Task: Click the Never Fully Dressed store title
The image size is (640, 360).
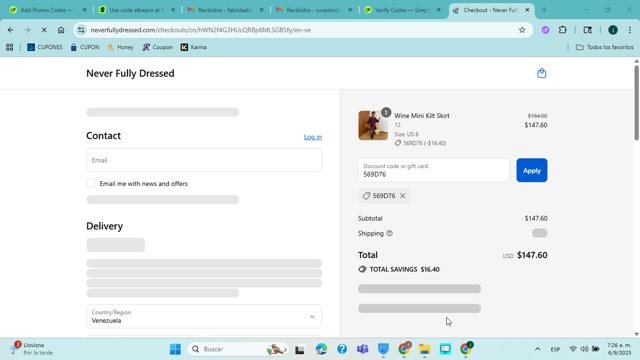Action: click(130, 73)
